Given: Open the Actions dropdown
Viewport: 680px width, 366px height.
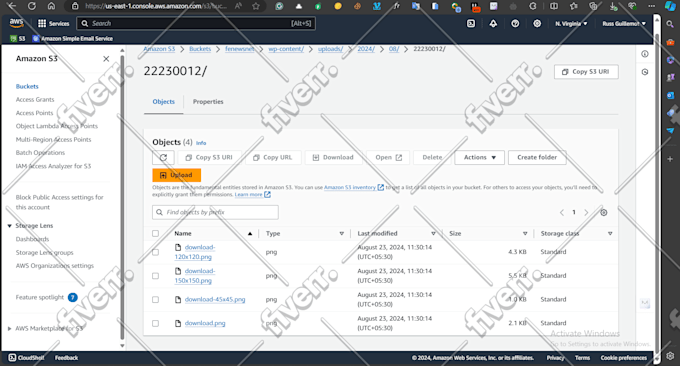Looking at the screenshot, I should (x=480, y=157).
